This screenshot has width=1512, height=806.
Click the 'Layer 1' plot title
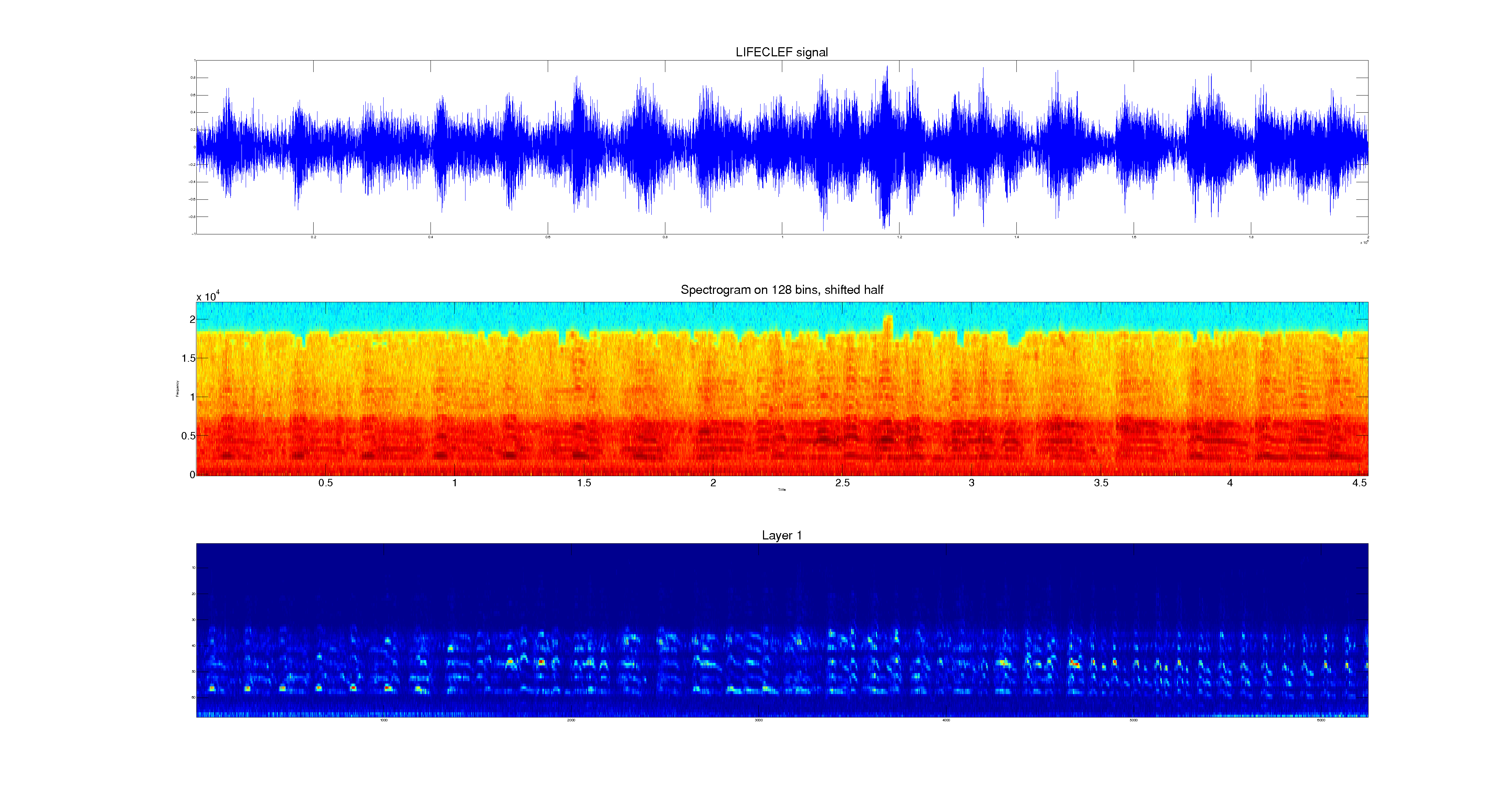pyautogui.click(x=781, y=536)
